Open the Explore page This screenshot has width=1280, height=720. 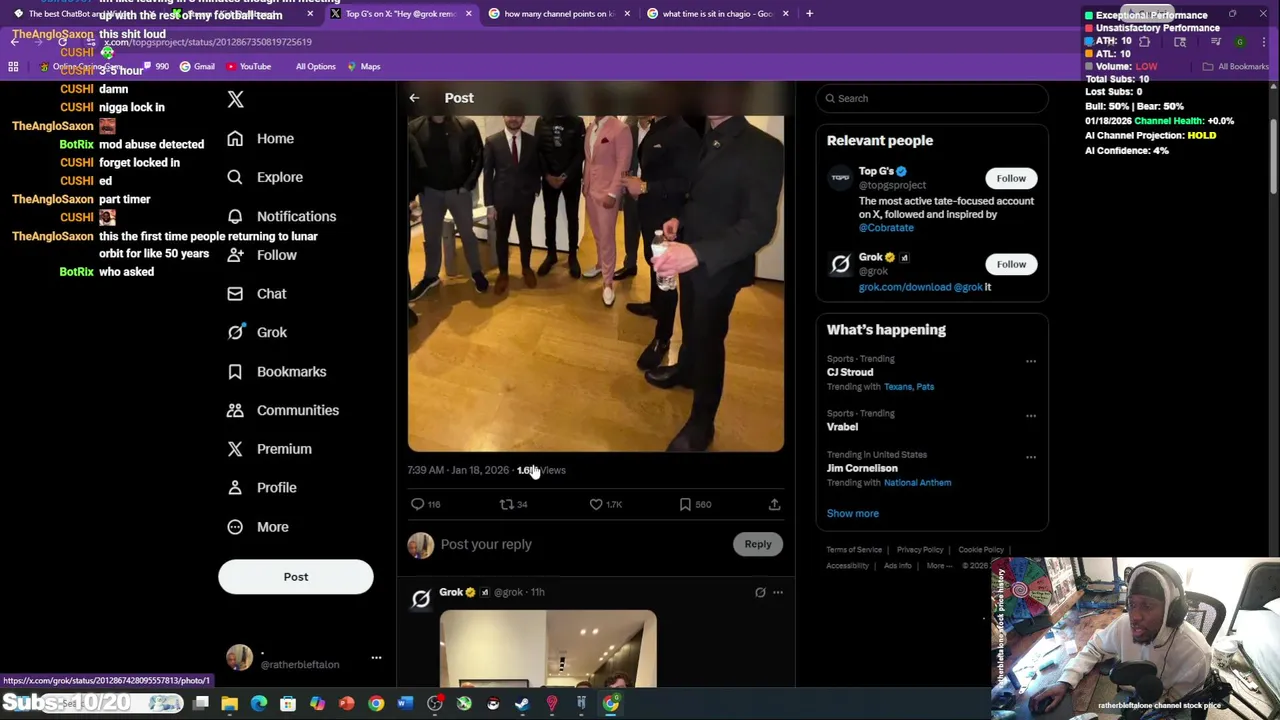(264, 177)
